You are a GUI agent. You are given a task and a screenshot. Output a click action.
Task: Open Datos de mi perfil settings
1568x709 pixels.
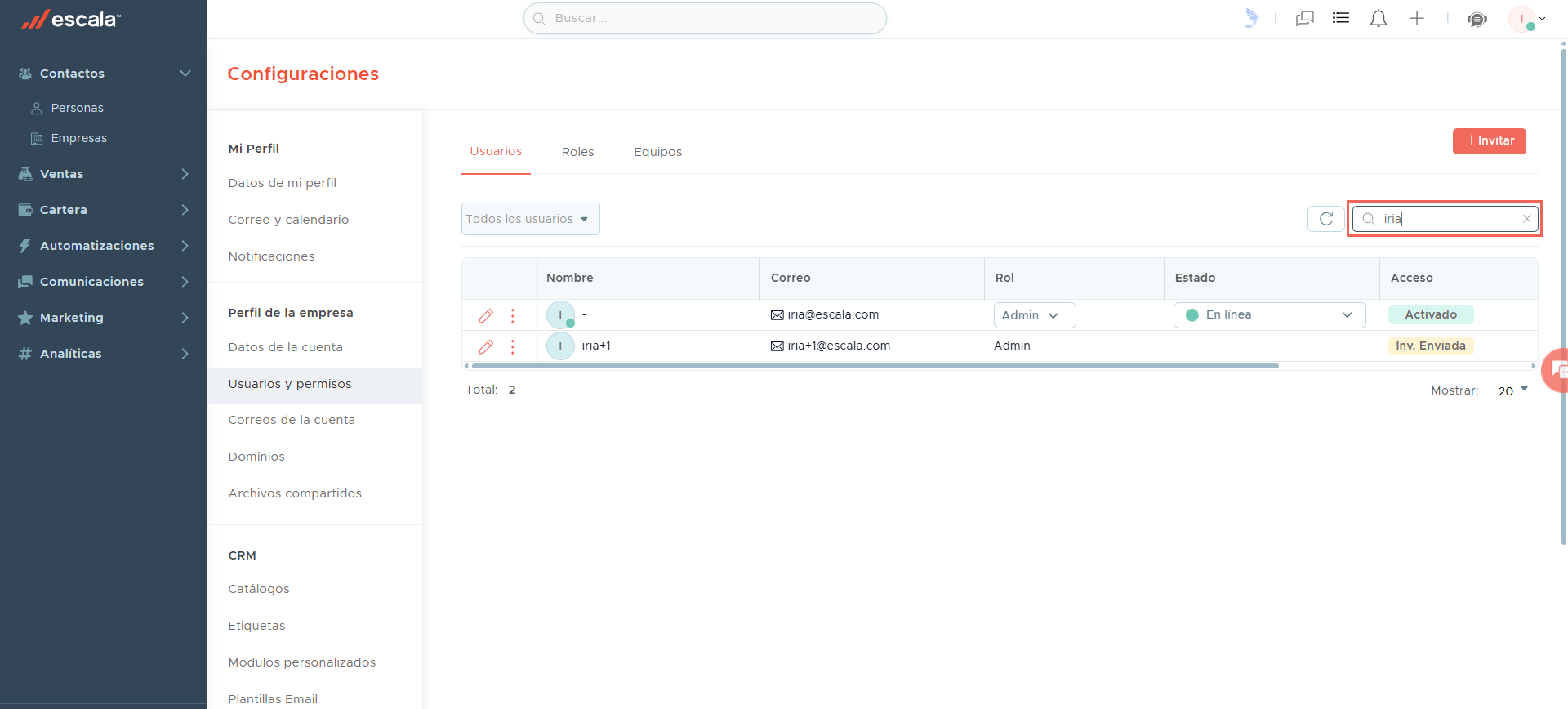coord(283,183)
